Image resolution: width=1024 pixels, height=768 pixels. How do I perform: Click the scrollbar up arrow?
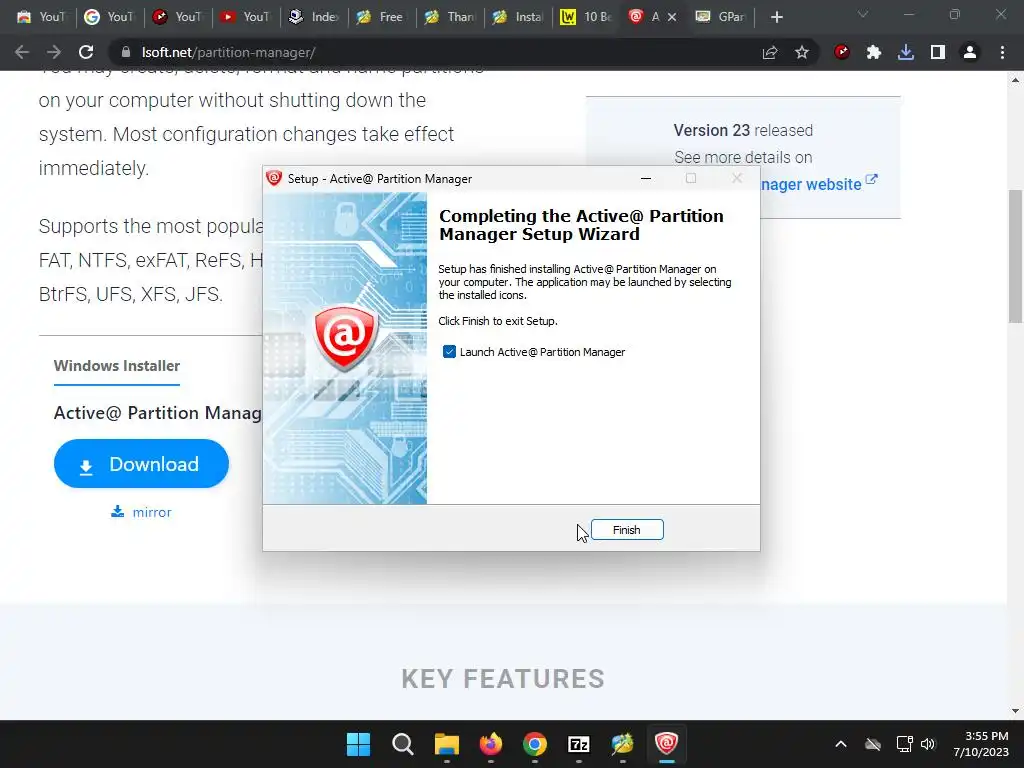(x=1015, y=80)
